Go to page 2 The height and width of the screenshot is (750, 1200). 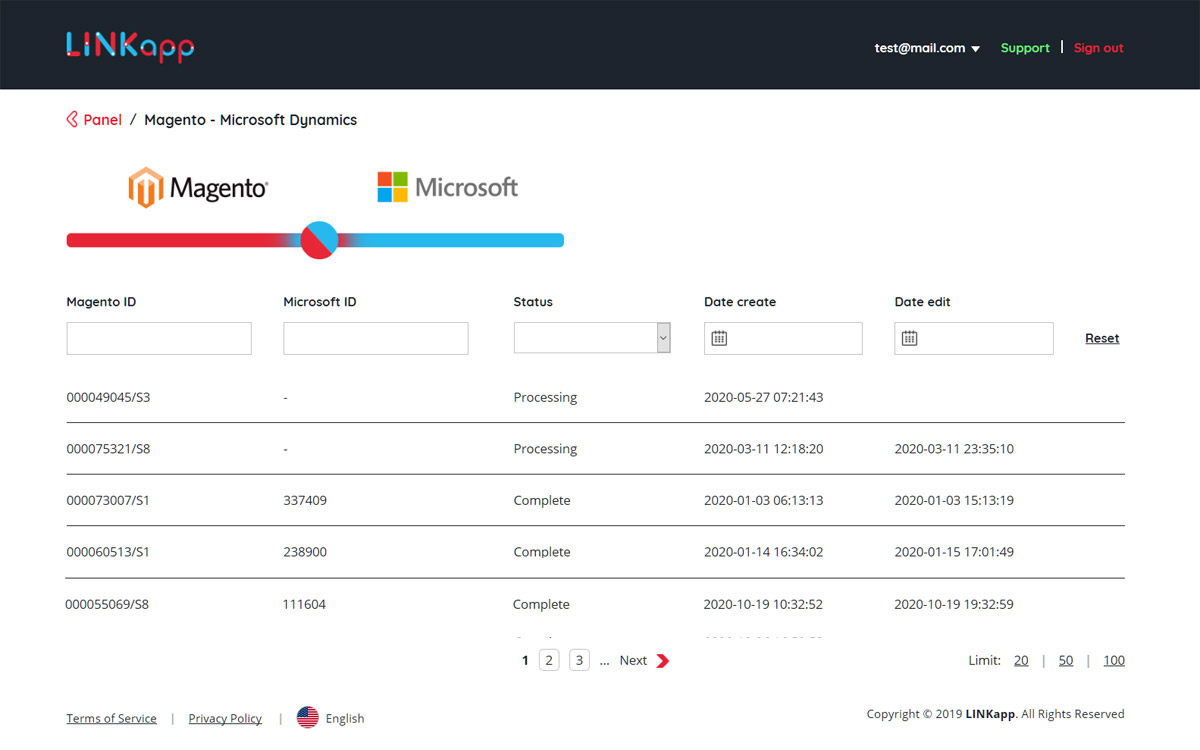(549, 660)
